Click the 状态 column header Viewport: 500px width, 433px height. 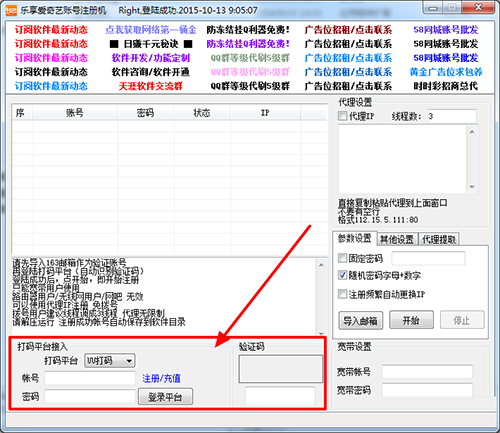click(202, 113)
